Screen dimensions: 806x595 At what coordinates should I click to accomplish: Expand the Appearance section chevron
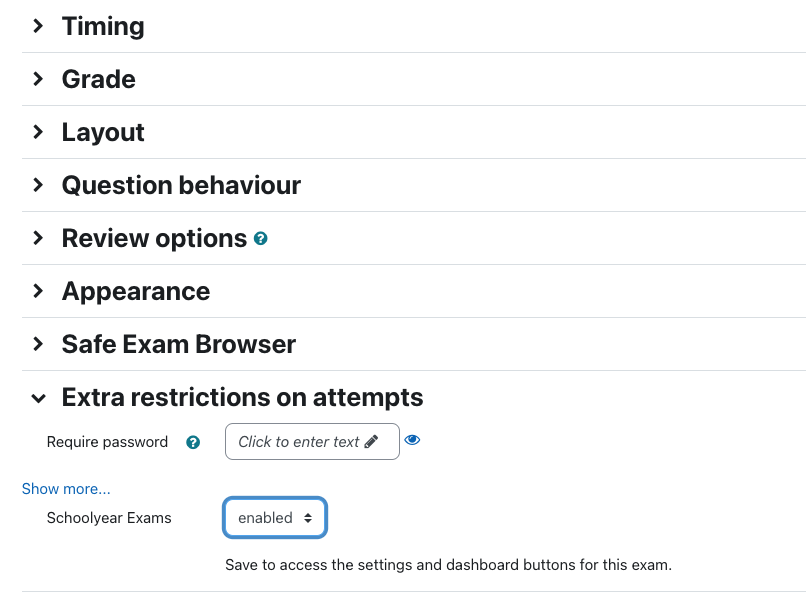[x=38, y=291]
